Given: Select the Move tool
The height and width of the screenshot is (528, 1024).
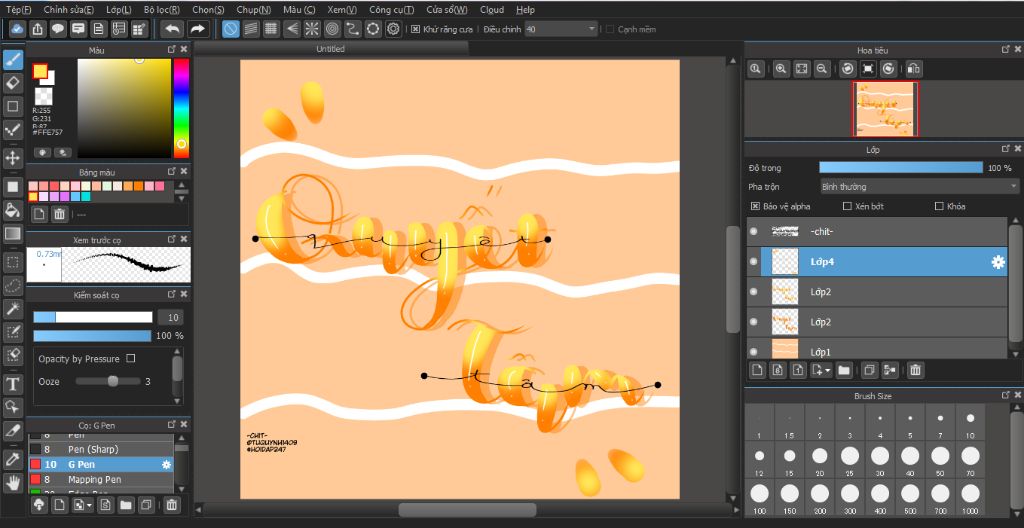Looking at the screenshot, I should (13, 157).
